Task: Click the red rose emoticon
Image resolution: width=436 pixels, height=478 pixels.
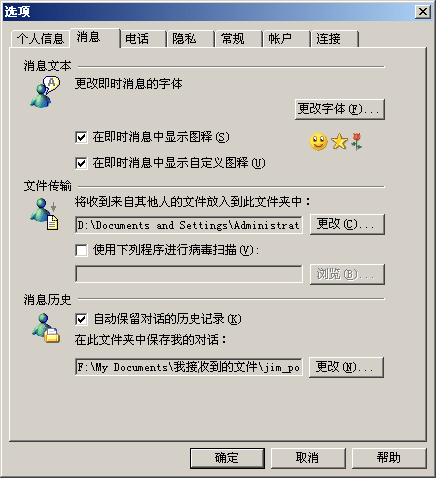Action: click(x=356, y=142)
